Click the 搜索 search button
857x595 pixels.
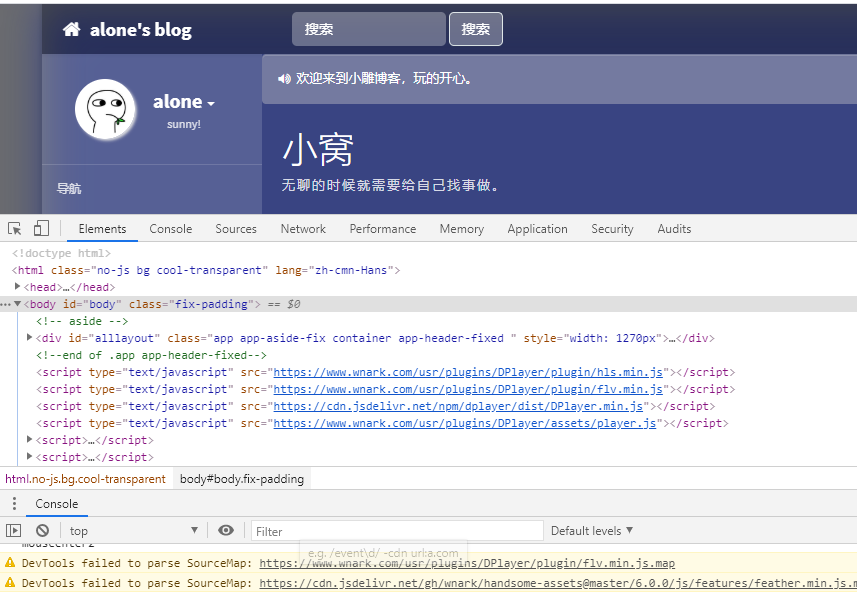point(476,30)
